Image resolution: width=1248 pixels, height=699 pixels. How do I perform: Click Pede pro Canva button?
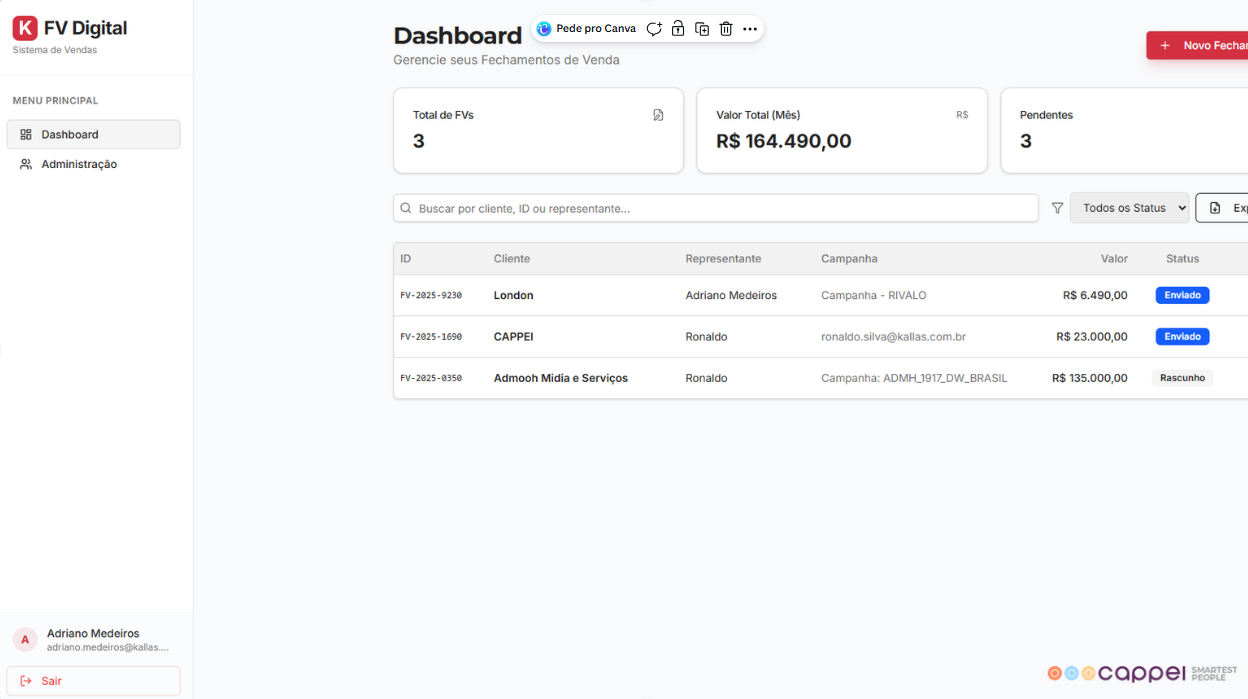pos(587,29)
